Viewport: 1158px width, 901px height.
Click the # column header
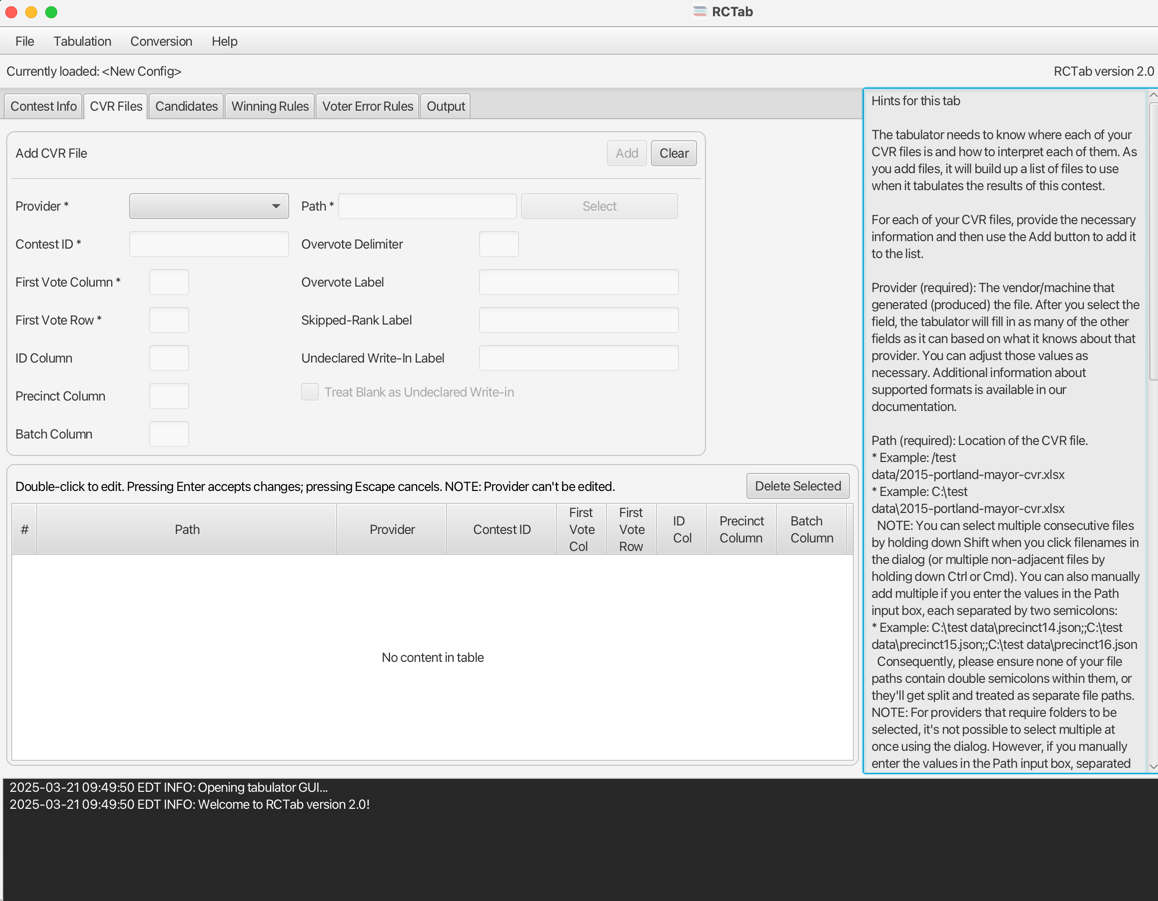(x=24, y=530)
